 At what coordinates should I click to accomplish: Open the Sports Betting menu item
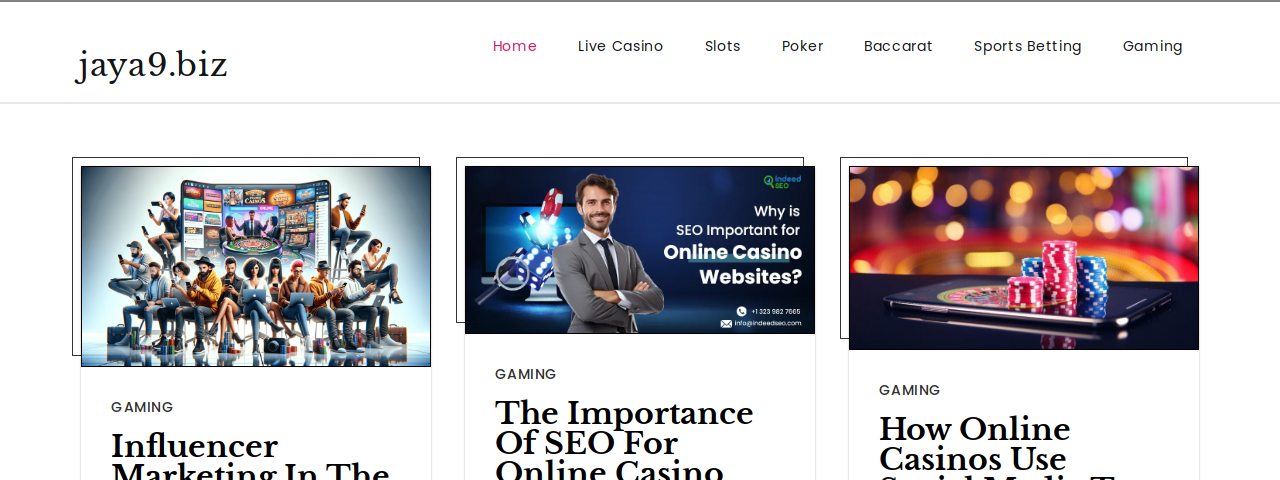click(1028, 46)
